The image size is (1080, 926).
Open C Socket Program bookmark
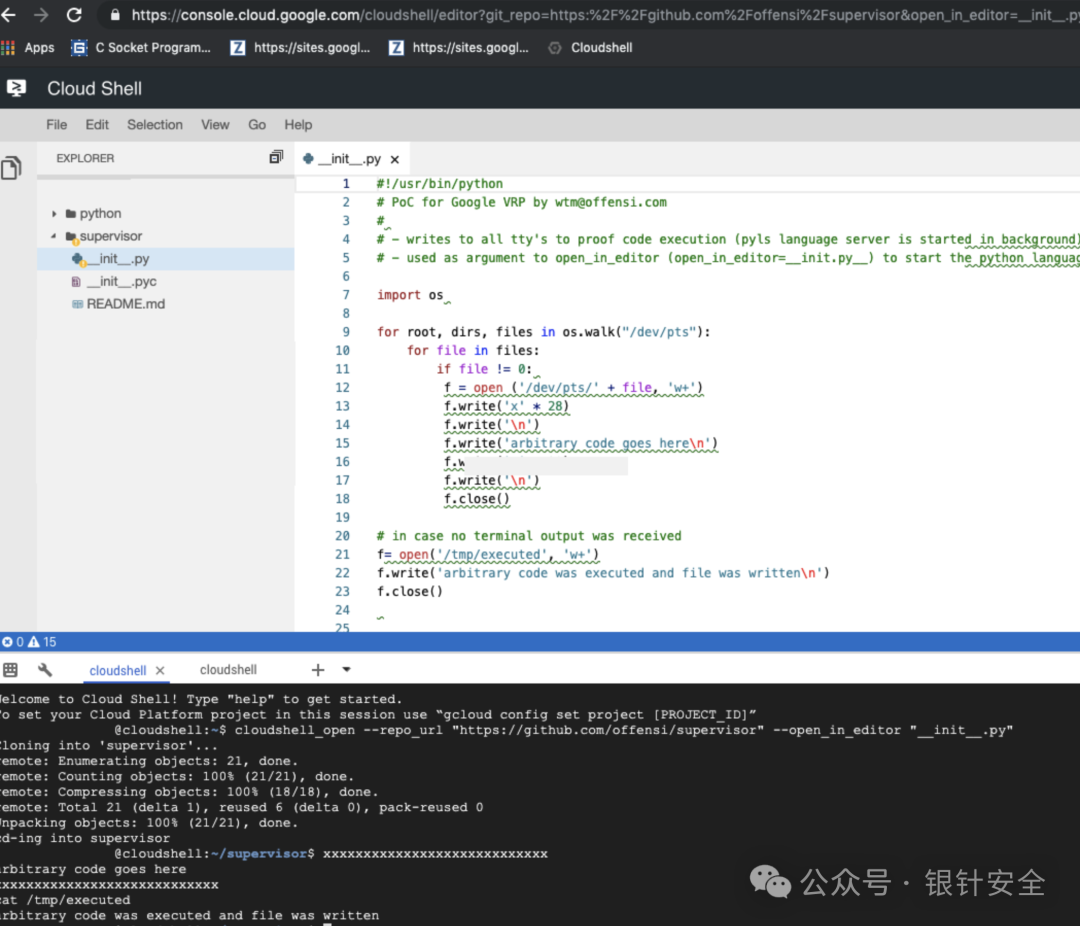click(141, 48)
